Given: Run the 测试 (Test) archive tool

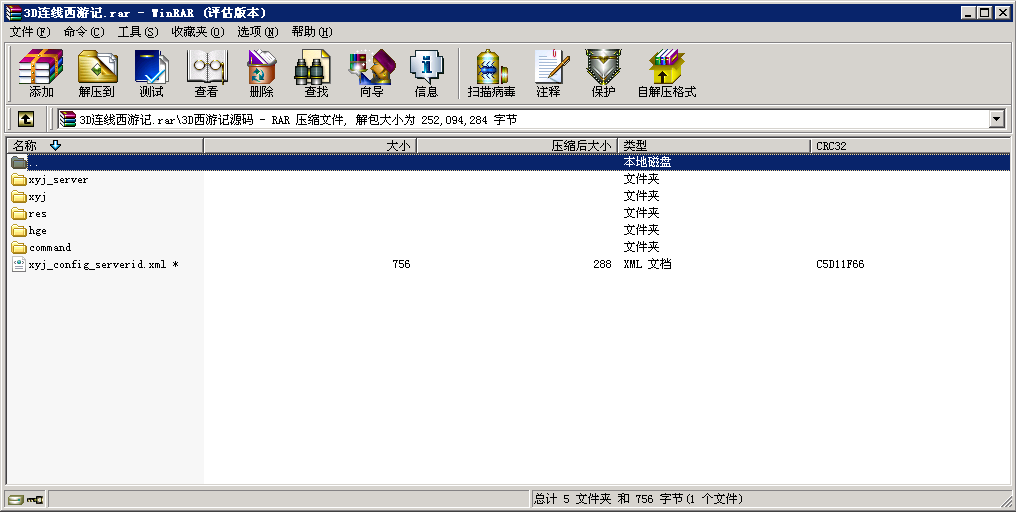Looking at the screenshot, I should click(x=151, y=73).
